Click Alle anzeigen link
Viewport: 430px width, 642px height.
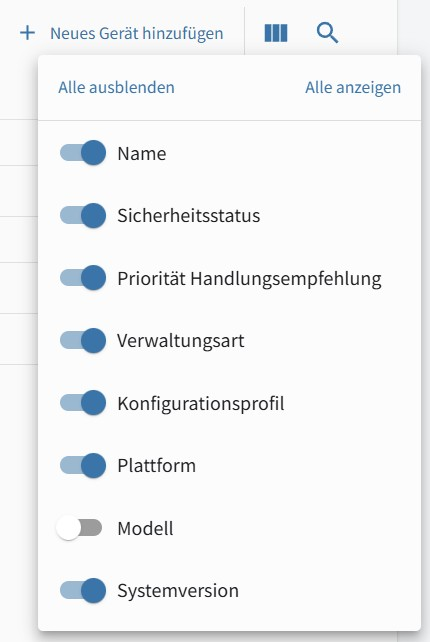(353, 87)
